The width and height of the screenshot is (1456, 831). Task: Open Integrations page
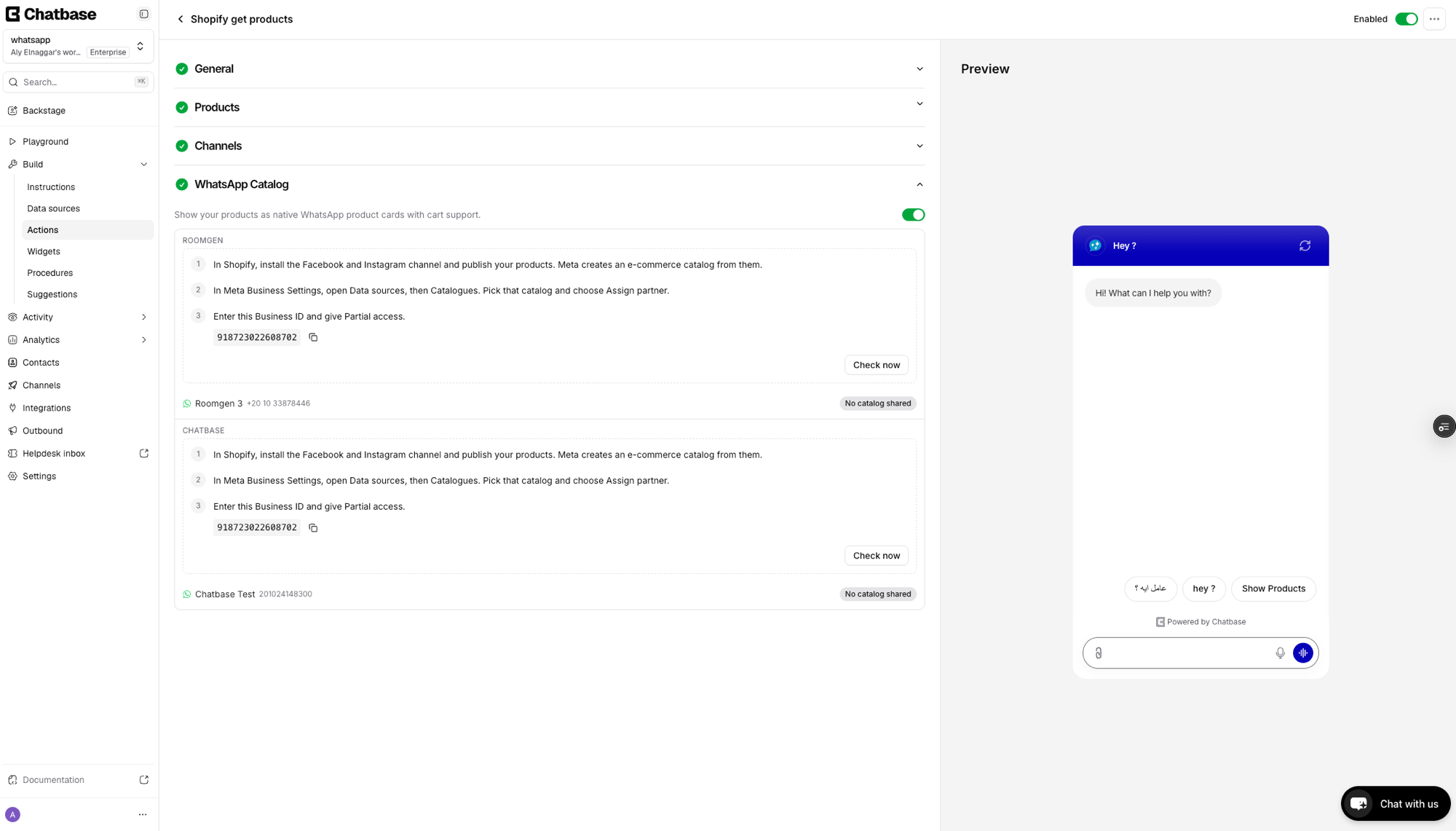point(79,408)
